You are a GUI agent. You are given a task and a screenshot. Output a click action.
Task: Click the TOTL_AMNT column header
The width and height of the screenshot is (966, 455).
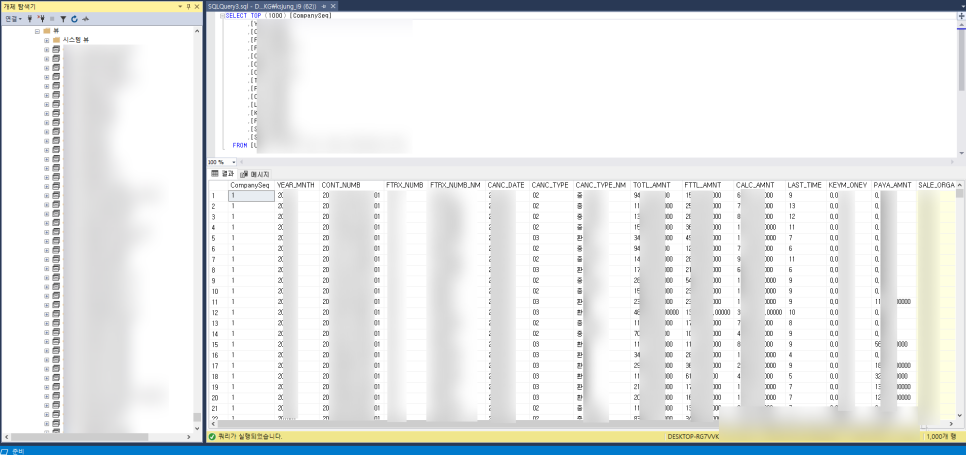point(657,185)
